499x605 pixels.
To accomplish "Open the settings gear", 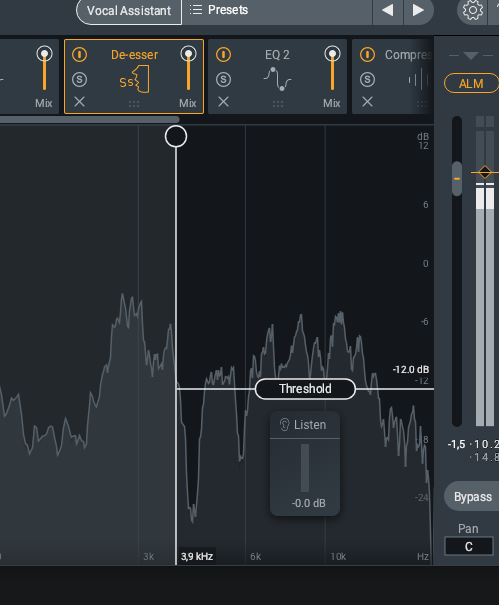I will pos(473,10).
